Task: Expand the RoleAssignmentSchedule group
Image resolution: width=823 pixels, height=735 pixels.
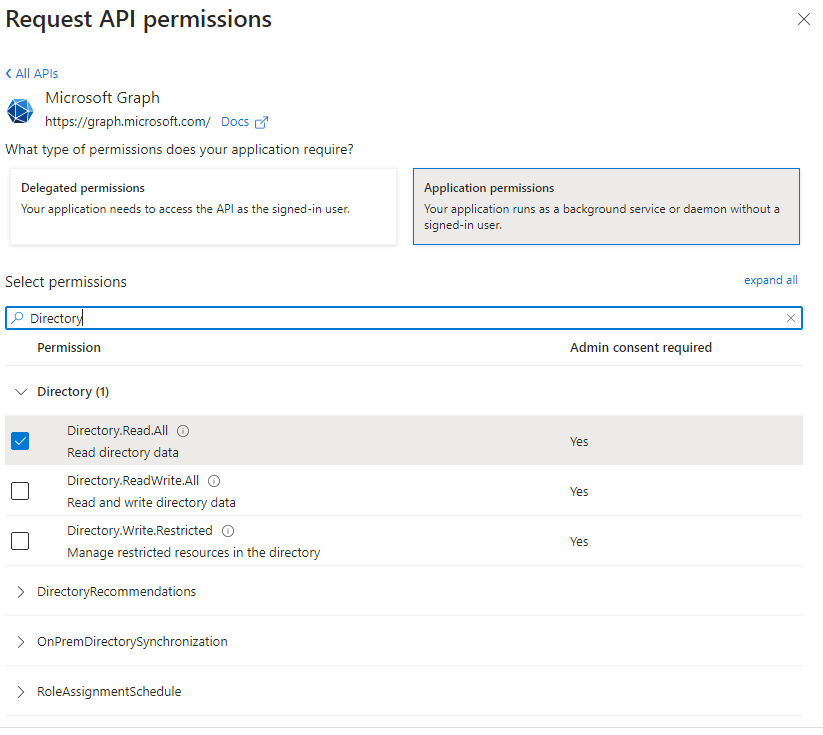Action: [21, 691]
